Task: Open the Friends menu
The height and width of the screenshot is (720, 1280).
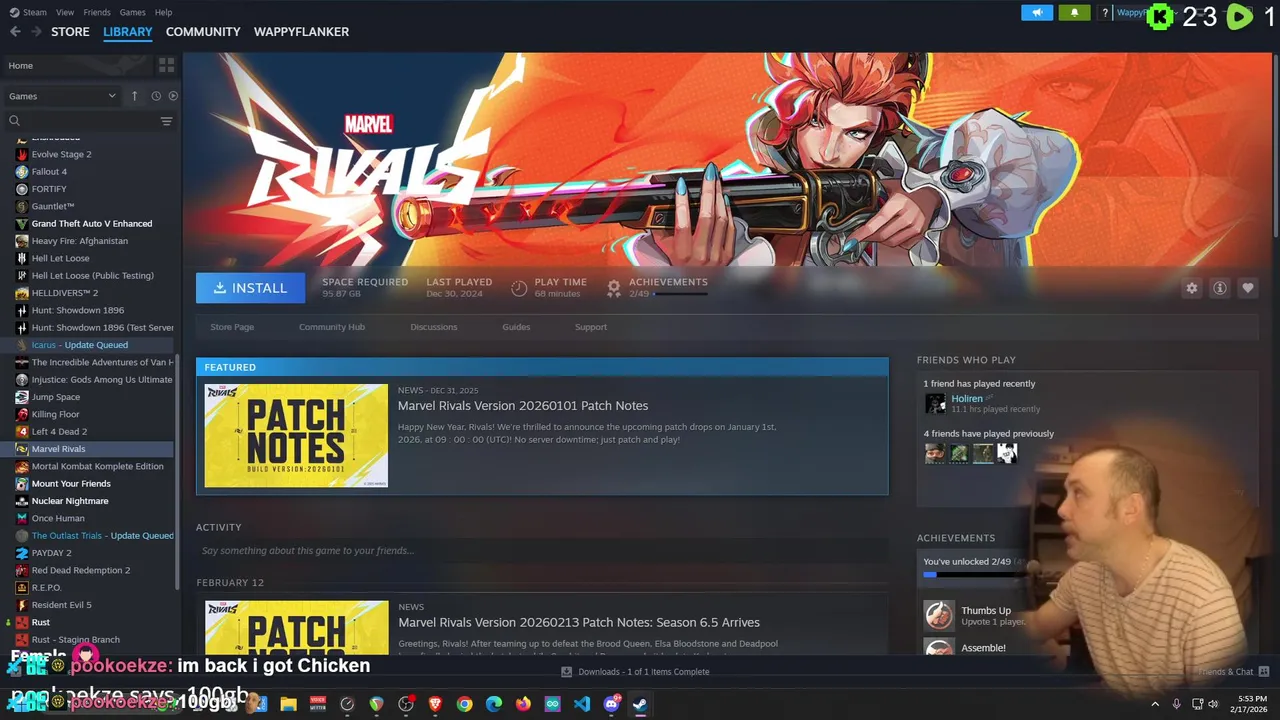Action: (97, 12)
